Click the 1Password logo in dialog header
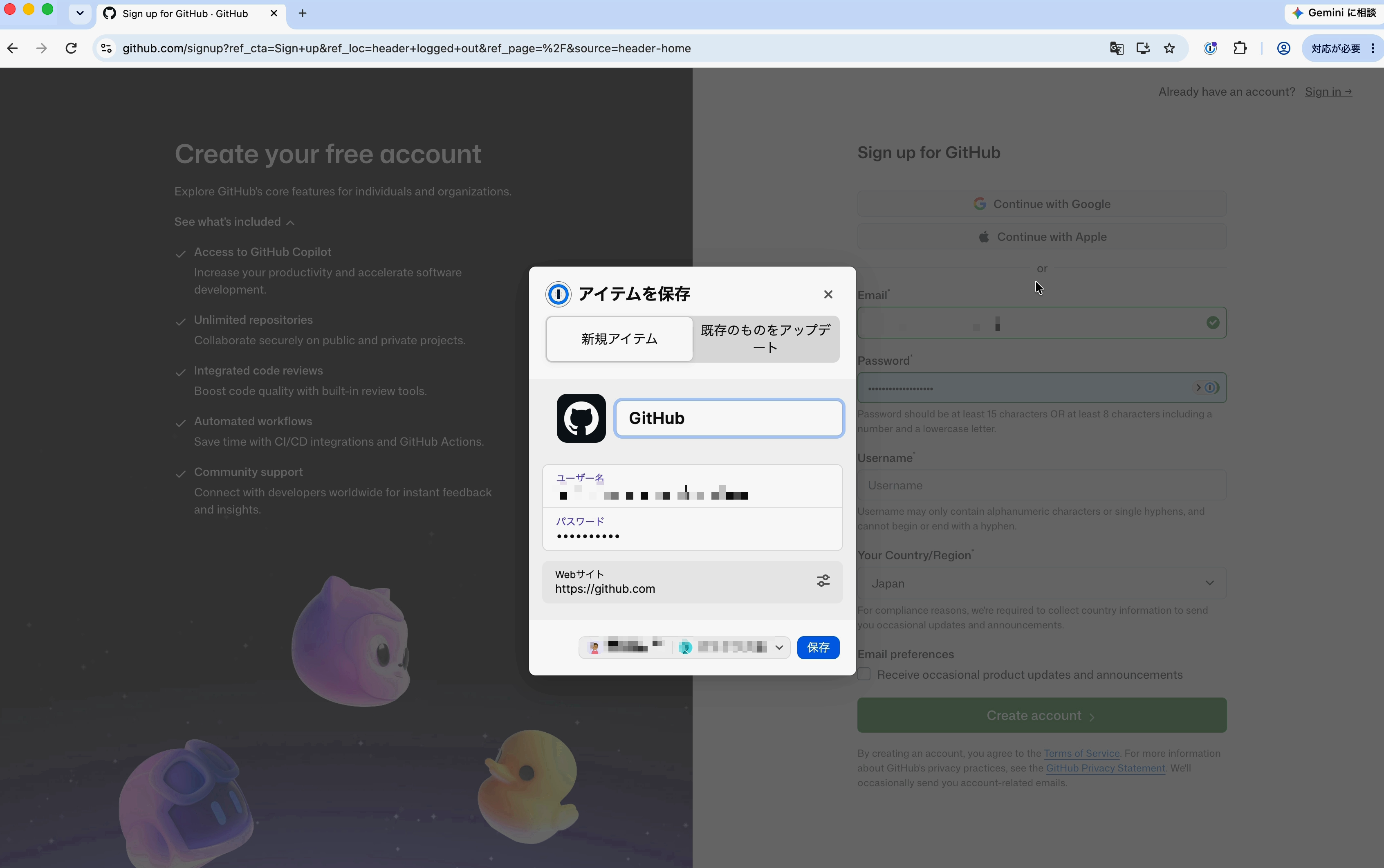The height and width of the screenshot is (868, 1384). point(558,294)
